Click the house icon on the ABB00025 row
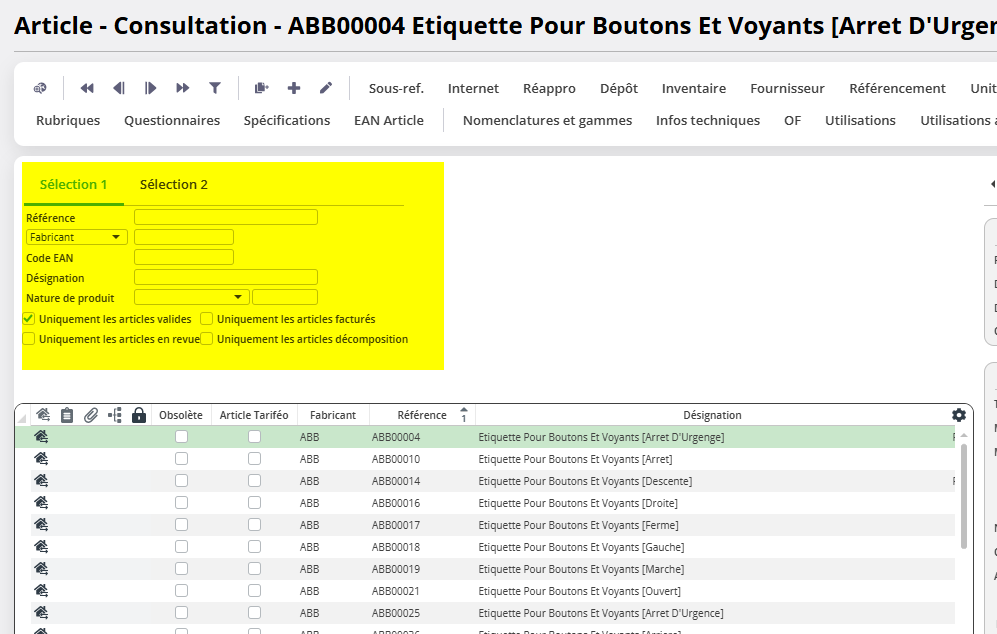Screen dimensions: 997x634 click(x=41, y=612)
